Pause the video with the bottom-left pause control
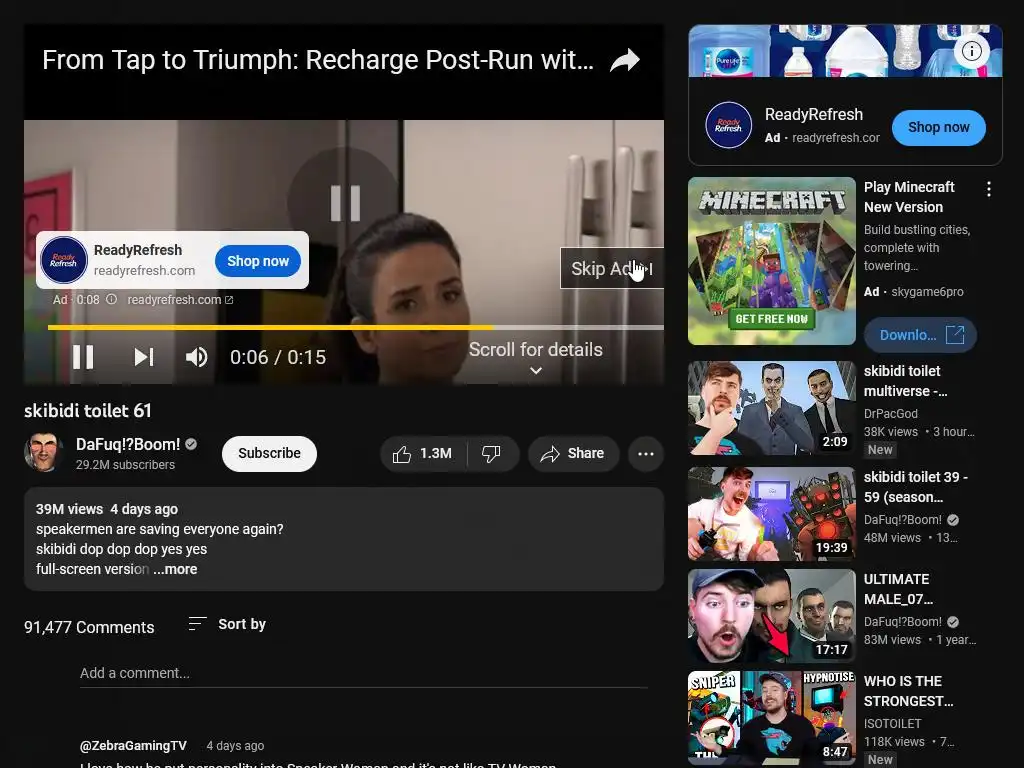 (83, 357)
